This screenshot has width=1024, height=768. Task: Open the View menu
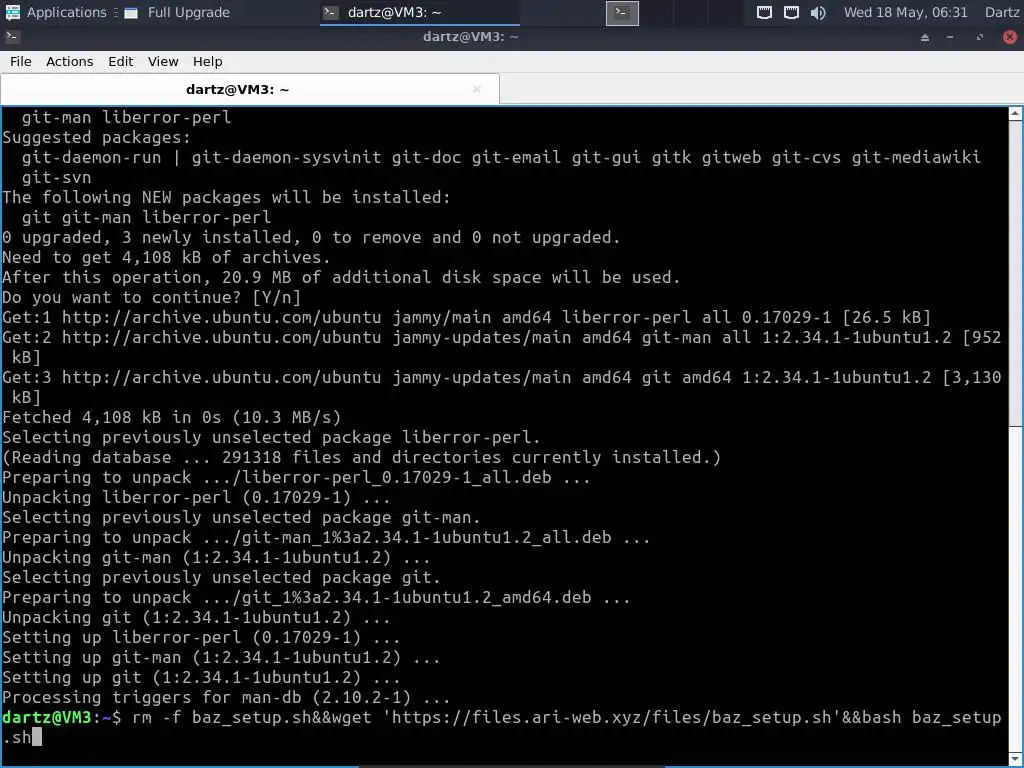pos(163,61)
